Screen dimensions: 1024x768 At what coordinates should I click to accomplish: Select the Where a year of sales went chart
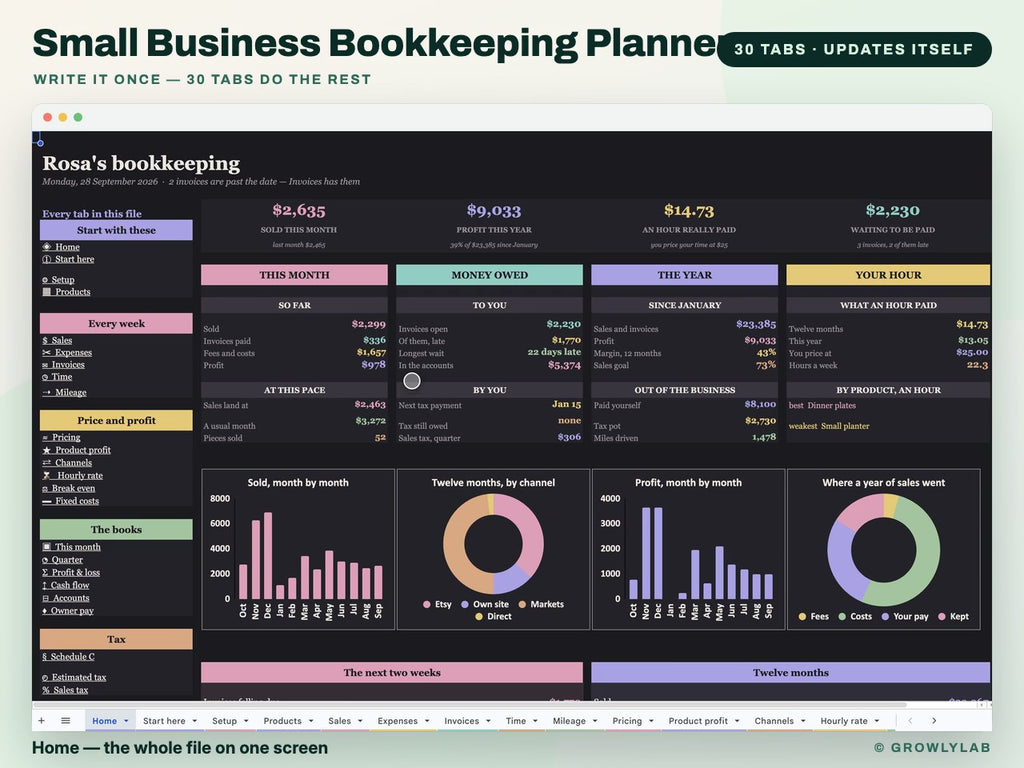884,549
